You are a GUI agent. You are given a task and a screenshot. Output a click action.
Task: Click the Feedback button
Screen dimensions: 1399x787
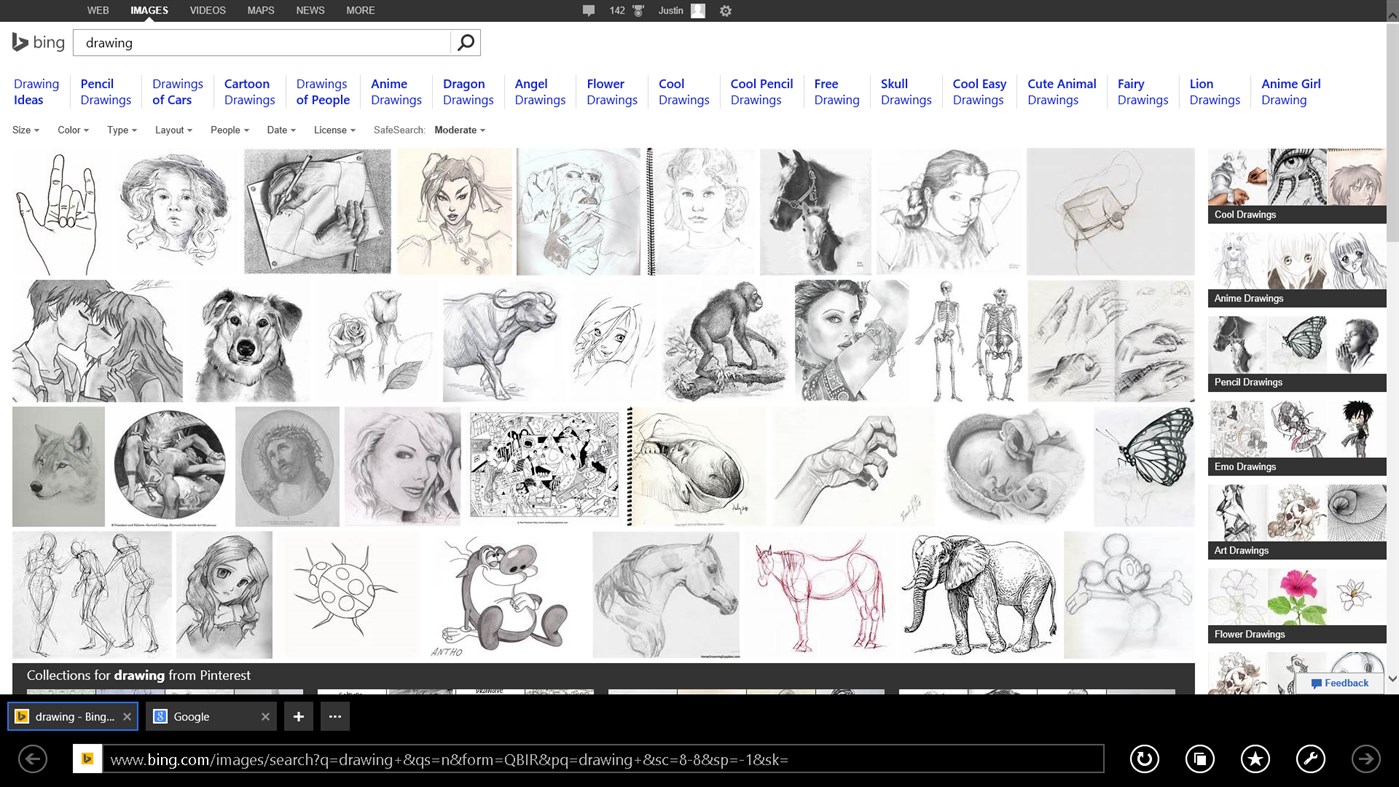[x=1340, y=683]
